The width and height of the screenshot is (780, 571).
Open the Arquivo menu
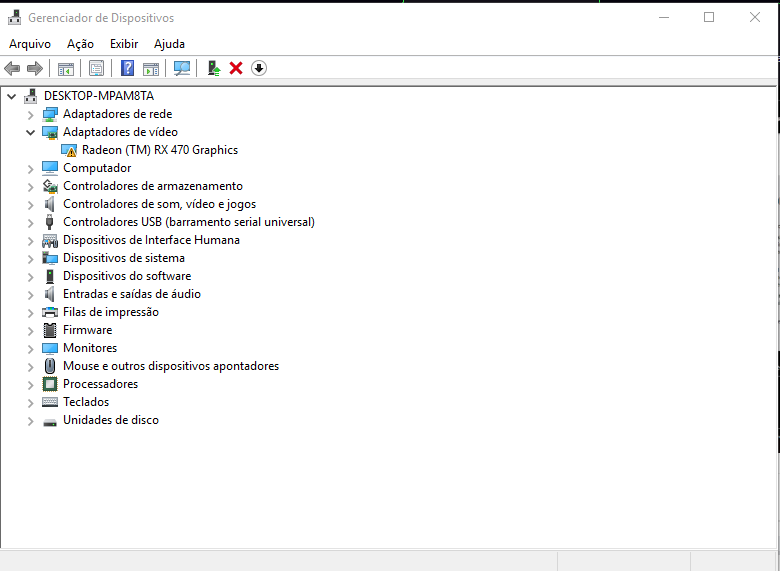(30, 44)
